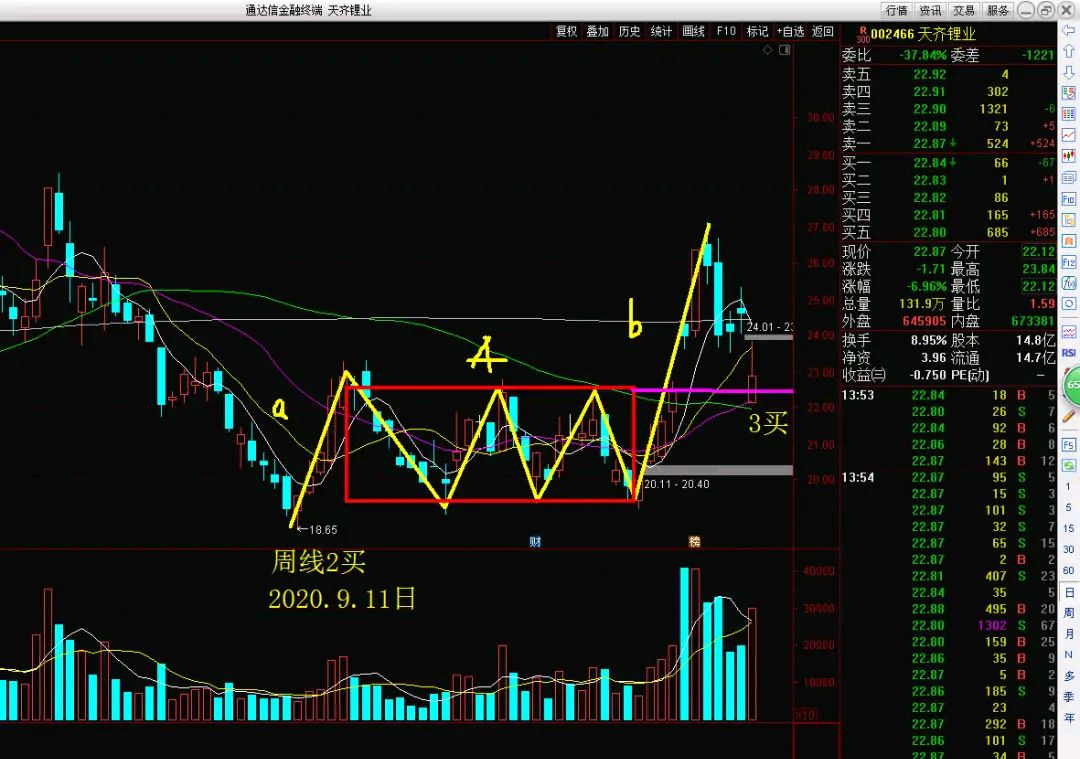Select the weekly (周) period
This screenshot has width=1080, height=759.
click(x=1069, y=613)
